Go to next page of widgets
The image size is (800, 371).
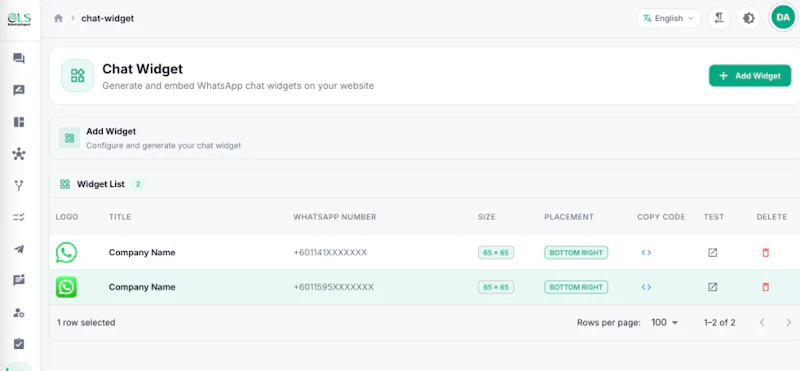[x=788, y=323]
